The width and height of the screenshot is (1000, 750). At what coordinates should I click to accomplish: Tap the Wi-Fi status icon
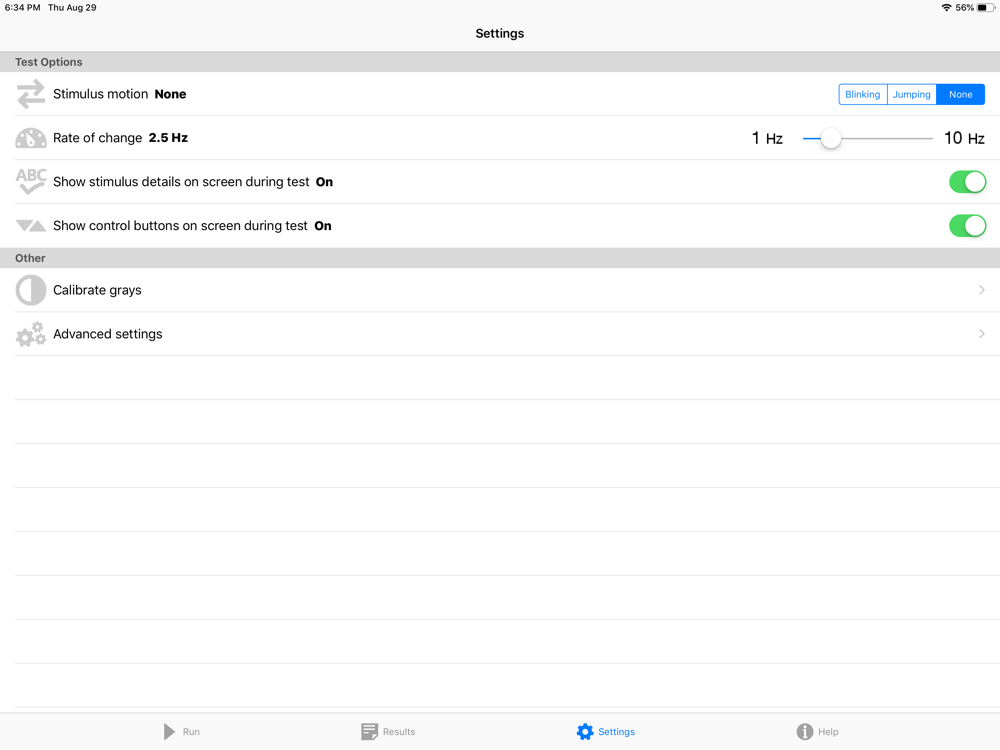pos(946,8)
